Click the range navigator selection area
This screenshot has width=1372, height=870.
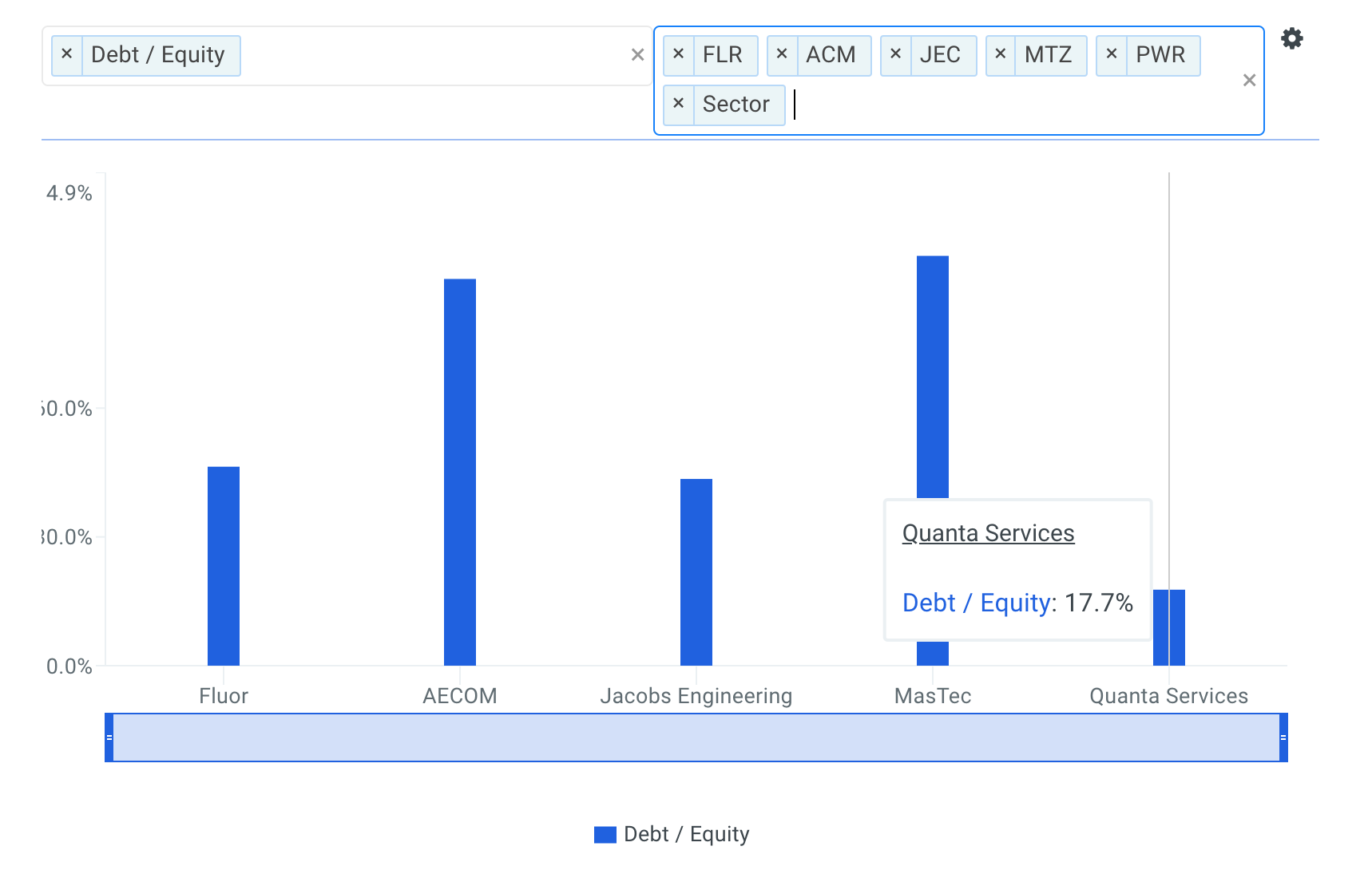tap(696, 738)
